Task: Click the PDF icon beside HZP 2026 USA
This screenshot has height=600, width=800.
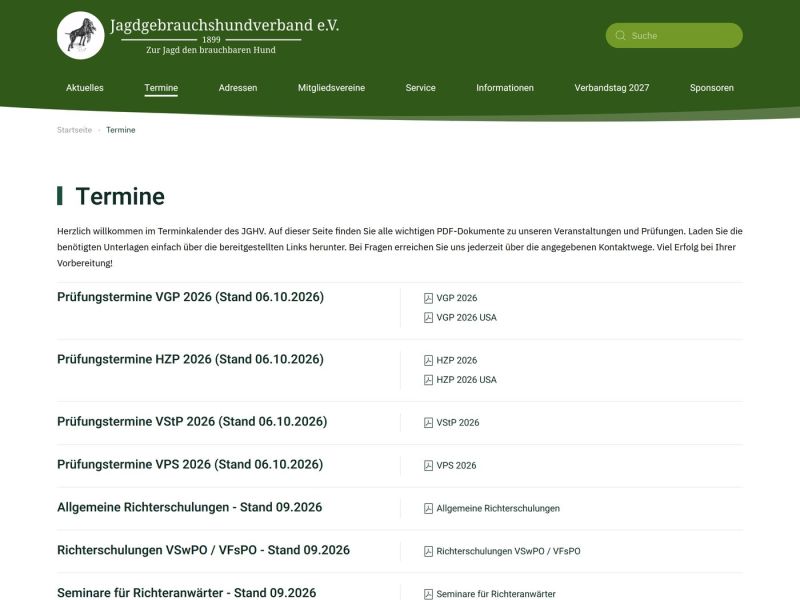Action: pyautogui.click(x=429, y=380)
